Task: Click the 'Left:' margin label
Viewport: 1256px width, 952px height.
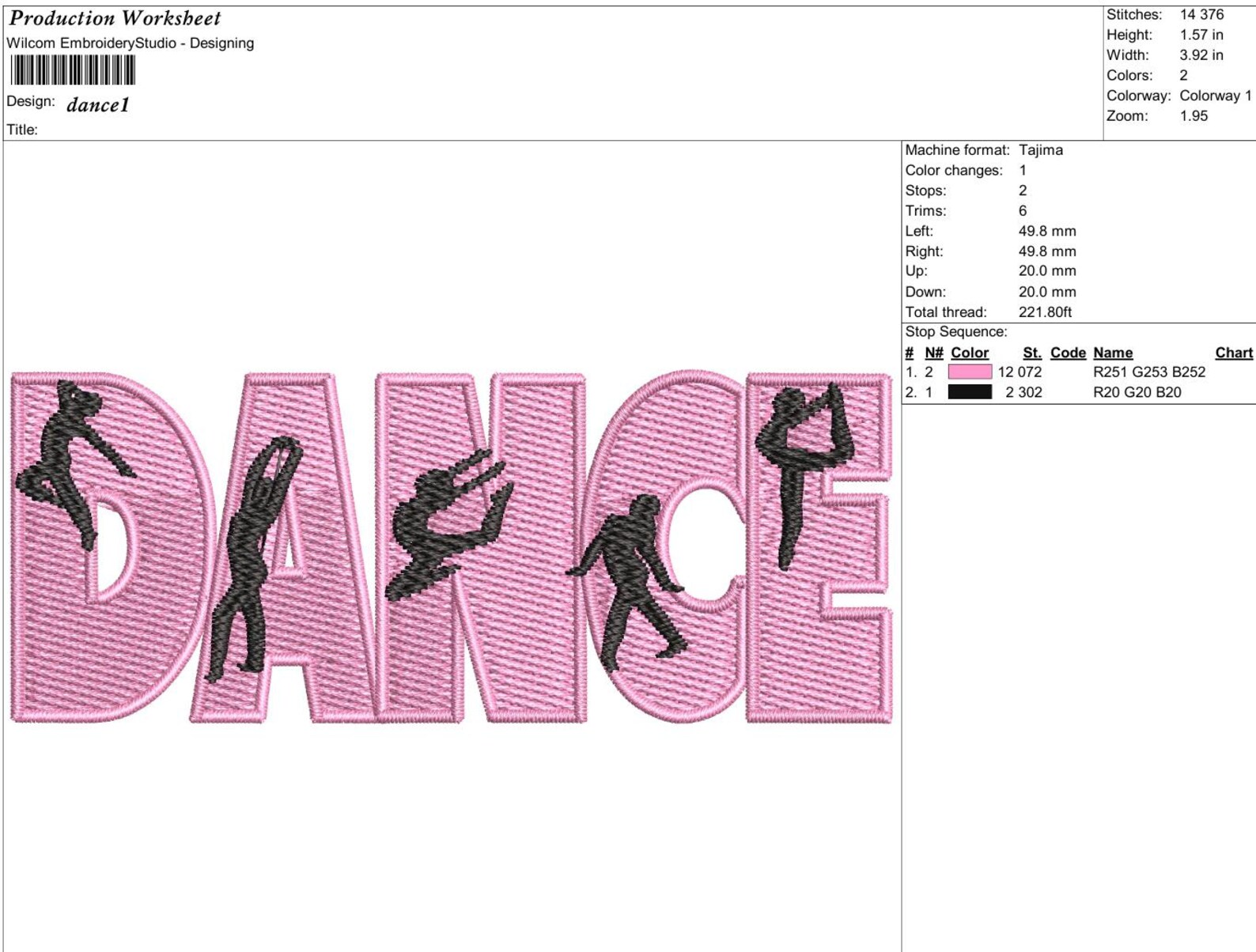Action: 919,232
